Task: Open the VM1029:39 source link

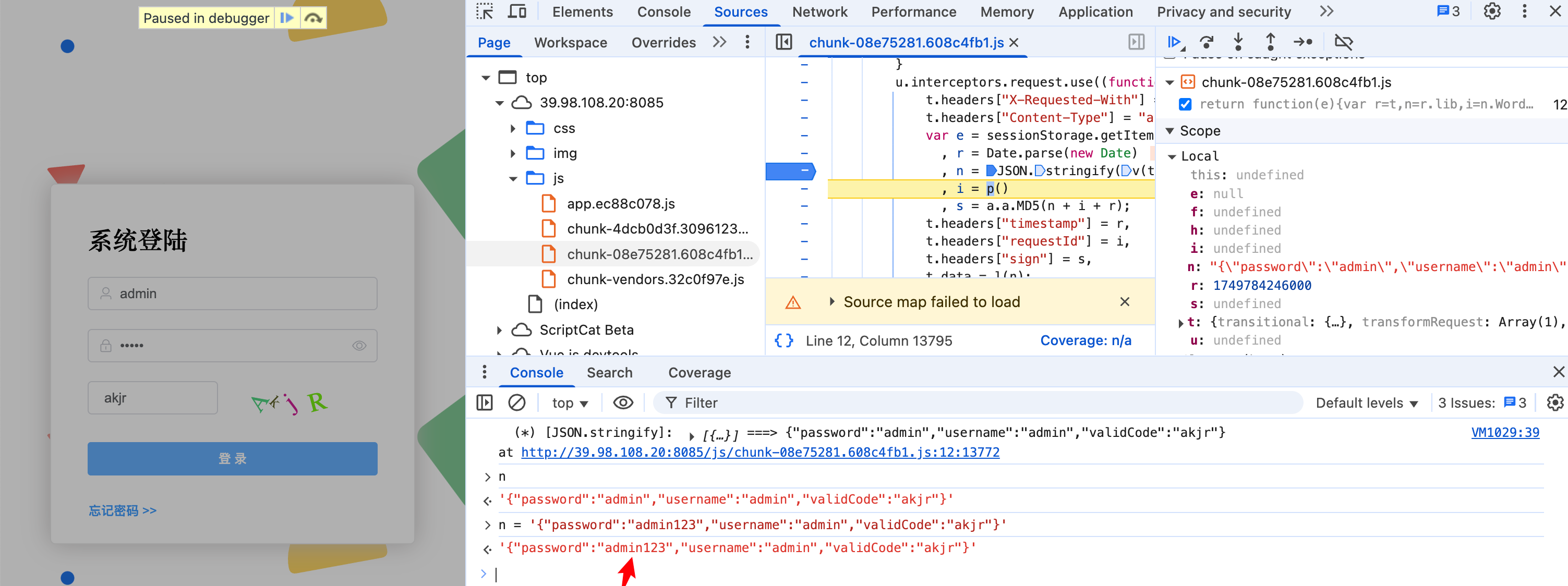Action: pyautogui.click(x=1505, y=433)
